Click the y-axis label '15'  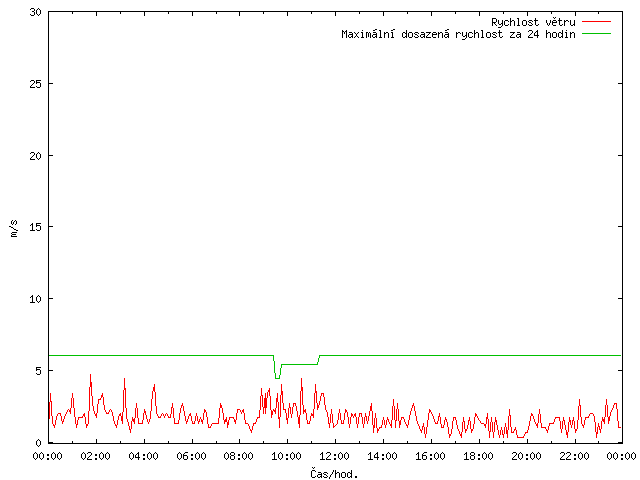click(36, 227)
